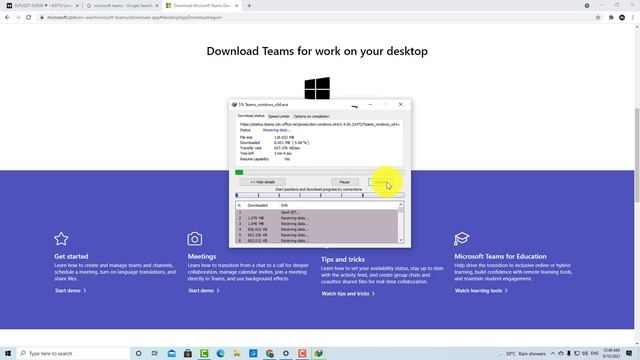Open File Explorer on taskbar
The height and width of the screenshot is (360, 640).
point(237,353)
